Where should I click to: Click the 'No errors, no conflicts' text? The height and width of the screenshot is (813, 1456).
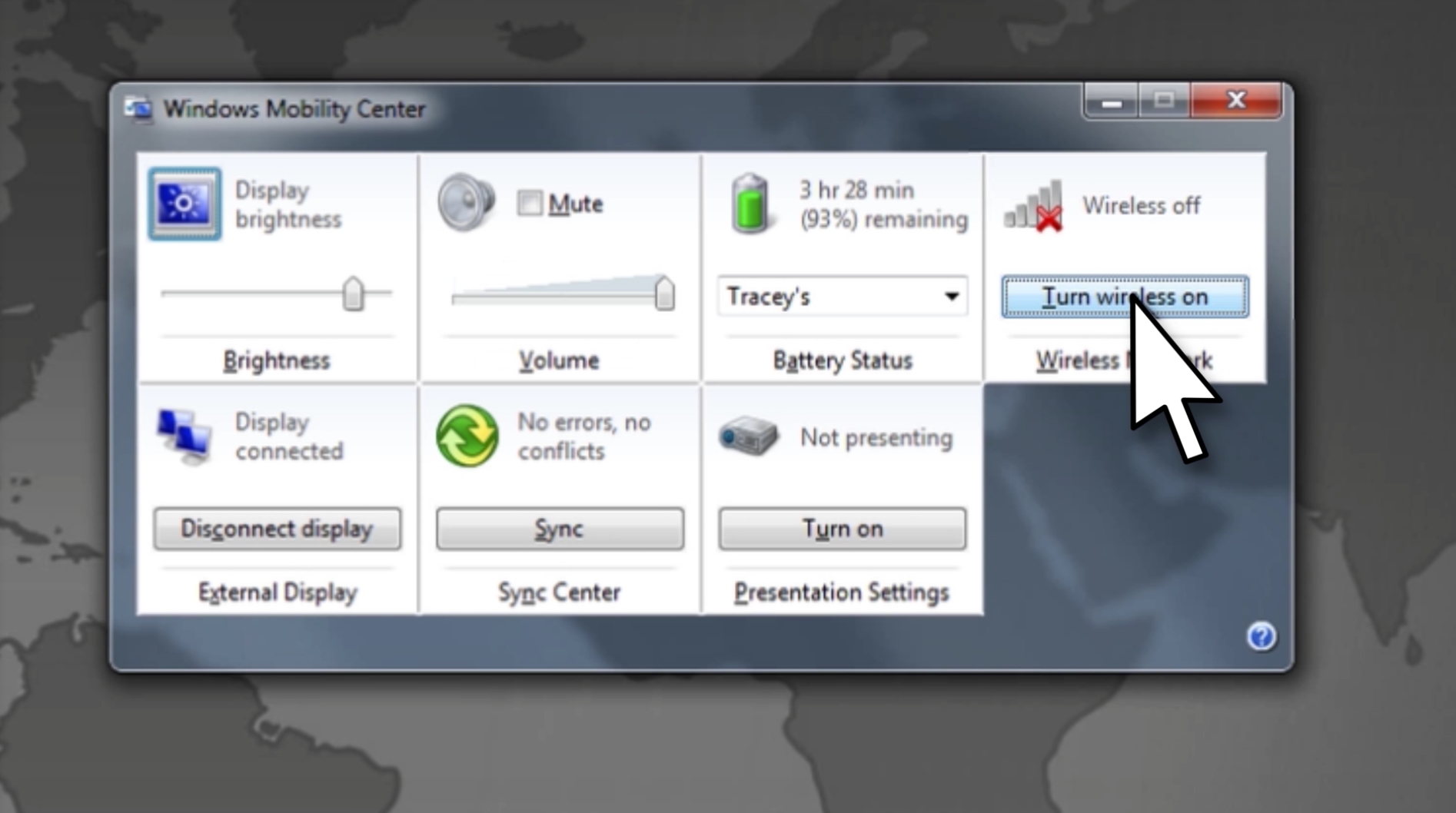click(584, 436)
